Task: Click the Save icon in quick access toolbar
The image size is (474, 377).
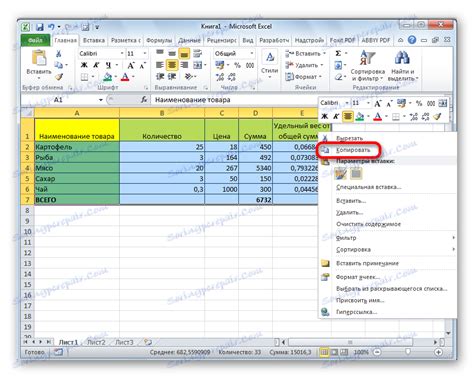Action: [x=40, y=27]
